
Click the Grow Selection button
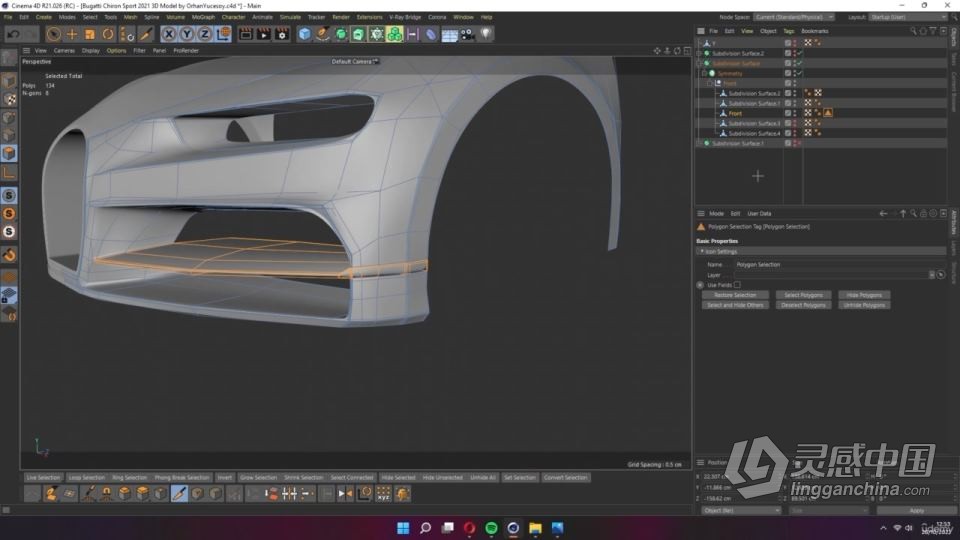[x=258, y=478]
